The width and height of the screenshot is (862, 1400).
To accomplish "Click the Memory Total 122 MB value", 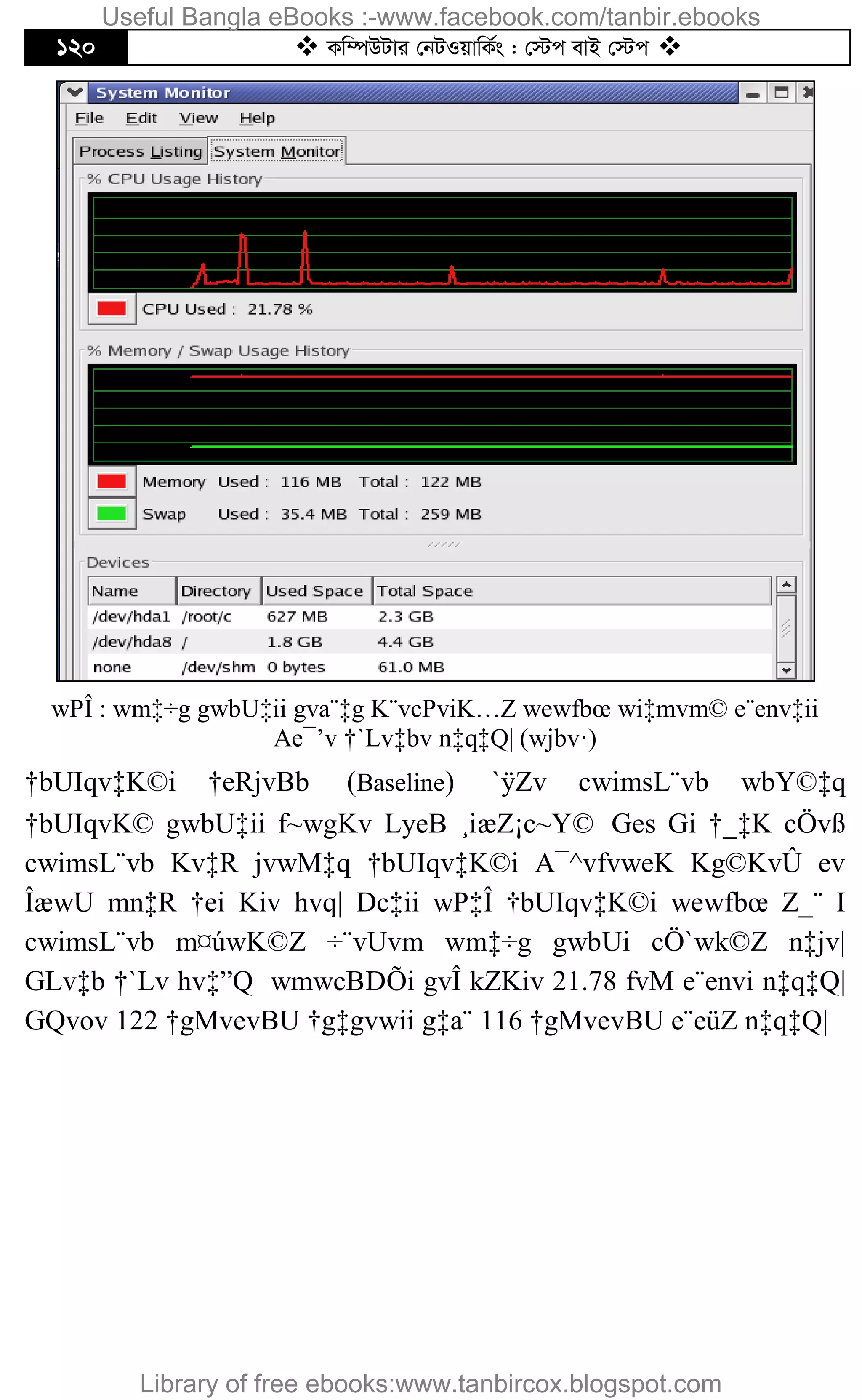I will 451,481.
